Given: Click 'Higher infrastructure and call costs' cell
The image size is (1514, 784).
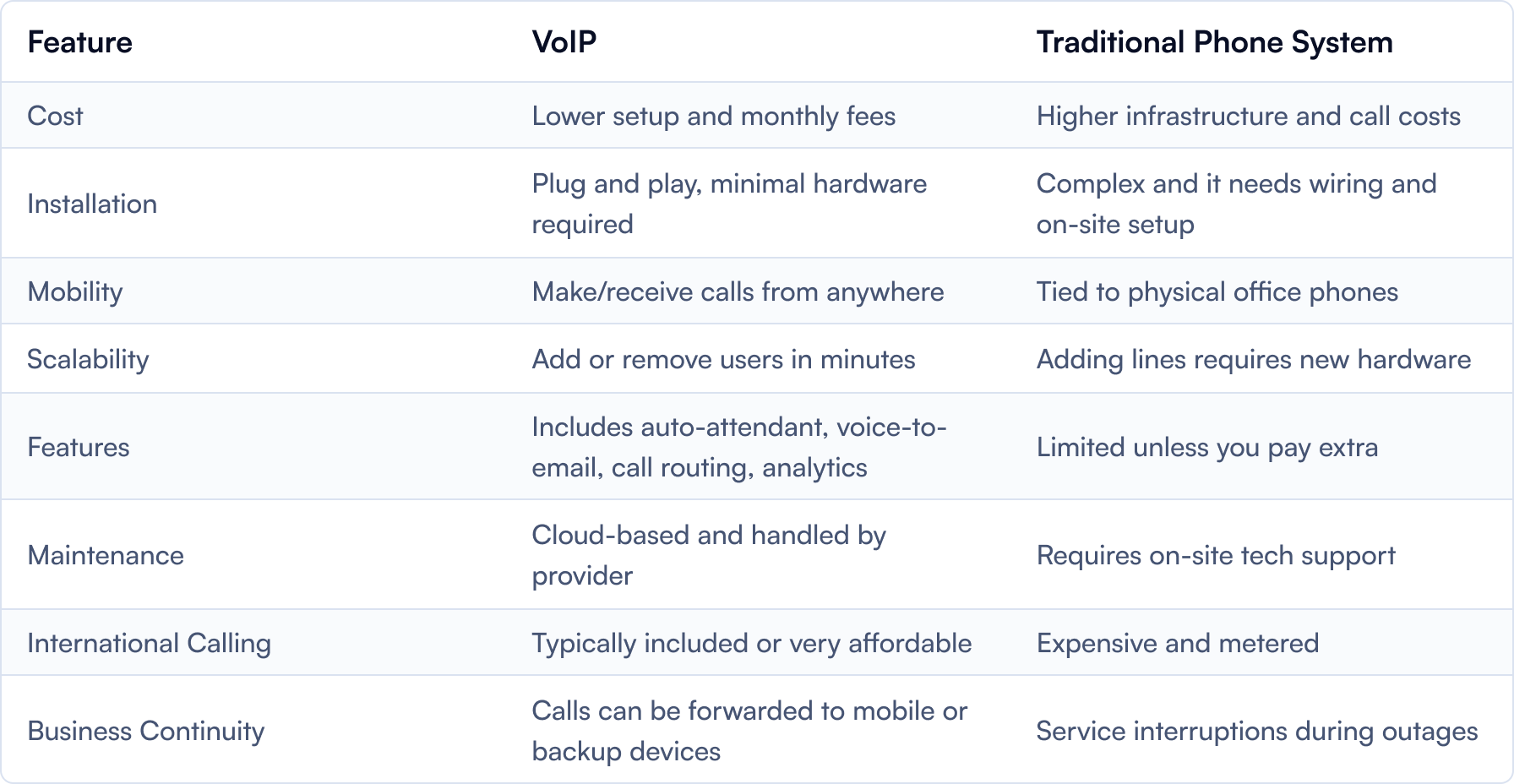Looking at the screenshot, I should tap(1248, 116).
